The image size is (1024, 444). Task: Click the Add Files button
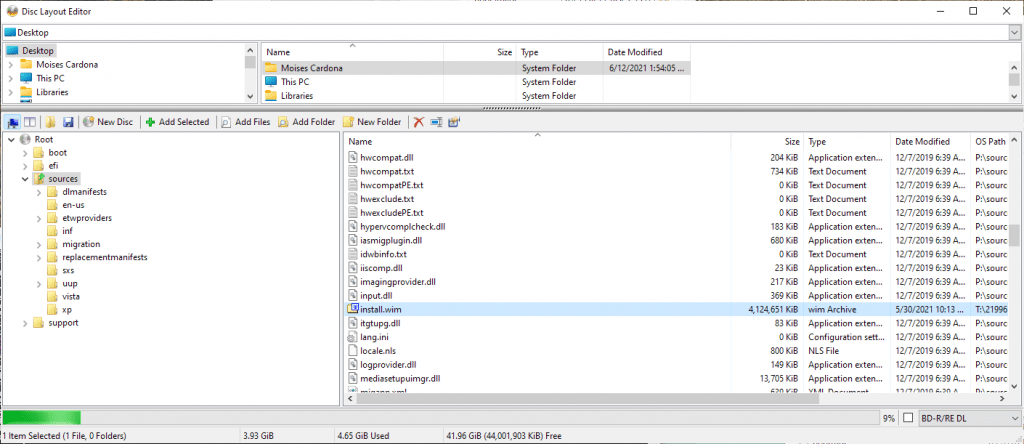(x=245, y=122)
